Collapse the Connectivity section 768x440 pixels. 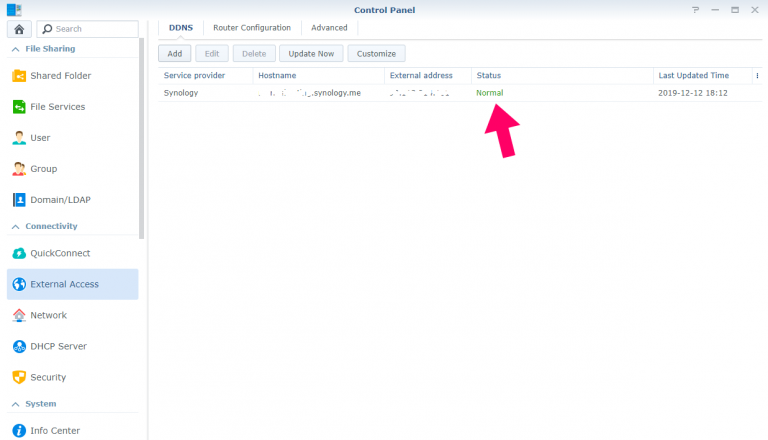point(15,227)
